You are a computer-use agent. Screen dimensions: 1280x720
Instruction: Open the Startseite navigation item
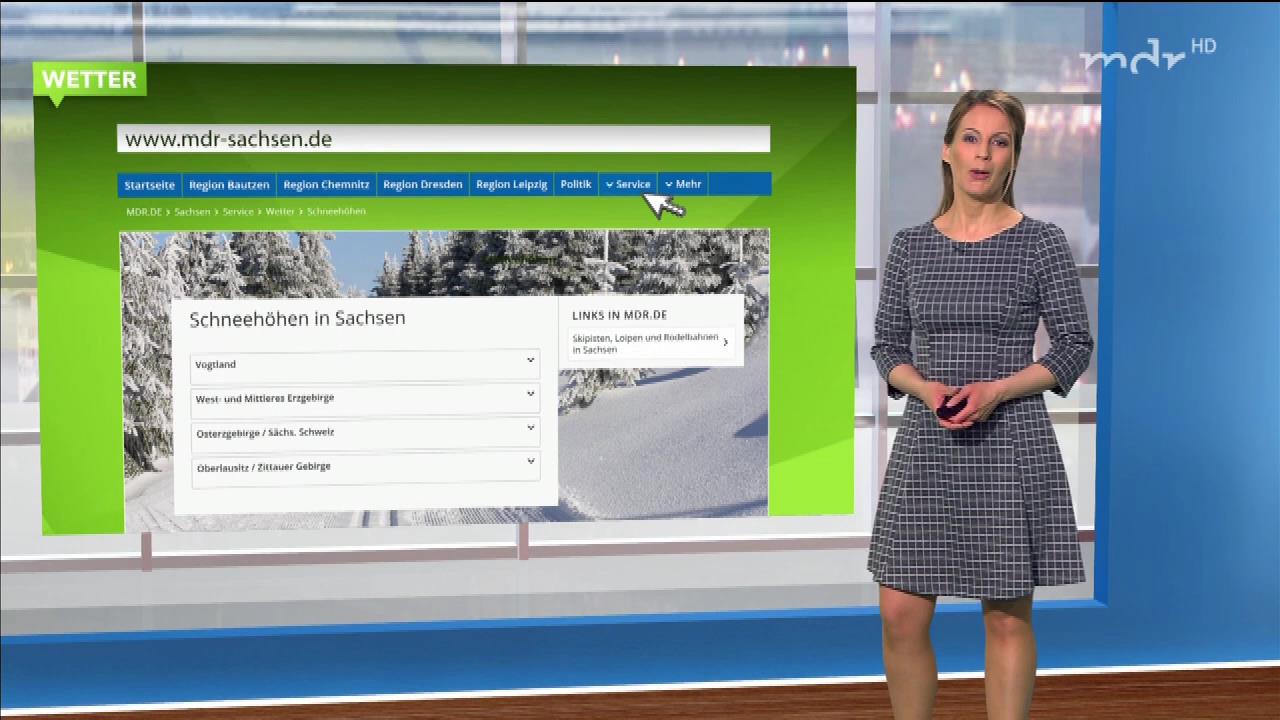pos(150,185)
